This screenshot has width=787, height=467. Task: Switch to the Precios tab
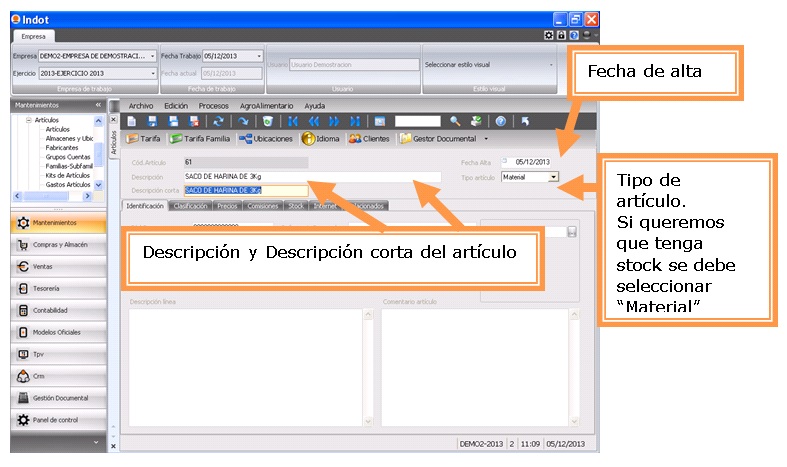pos(227,206)
